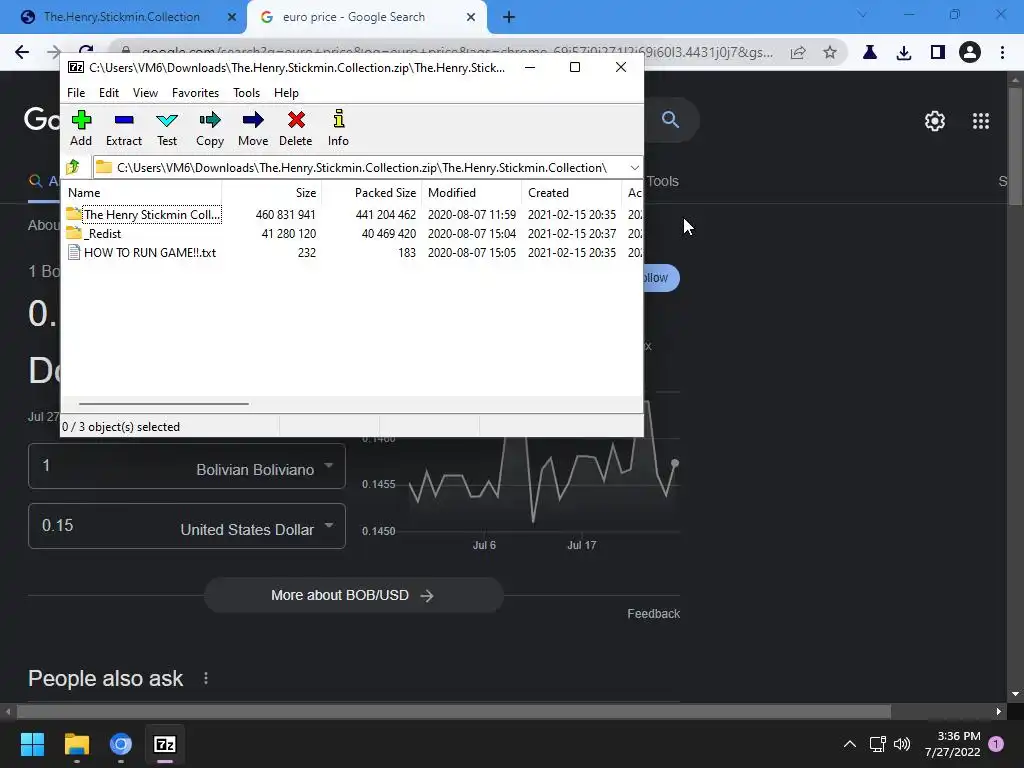Screen dimensions: 1024x768
Task: Share this page via the share icon
Action: pyautogui.click(x=797, y=52)
